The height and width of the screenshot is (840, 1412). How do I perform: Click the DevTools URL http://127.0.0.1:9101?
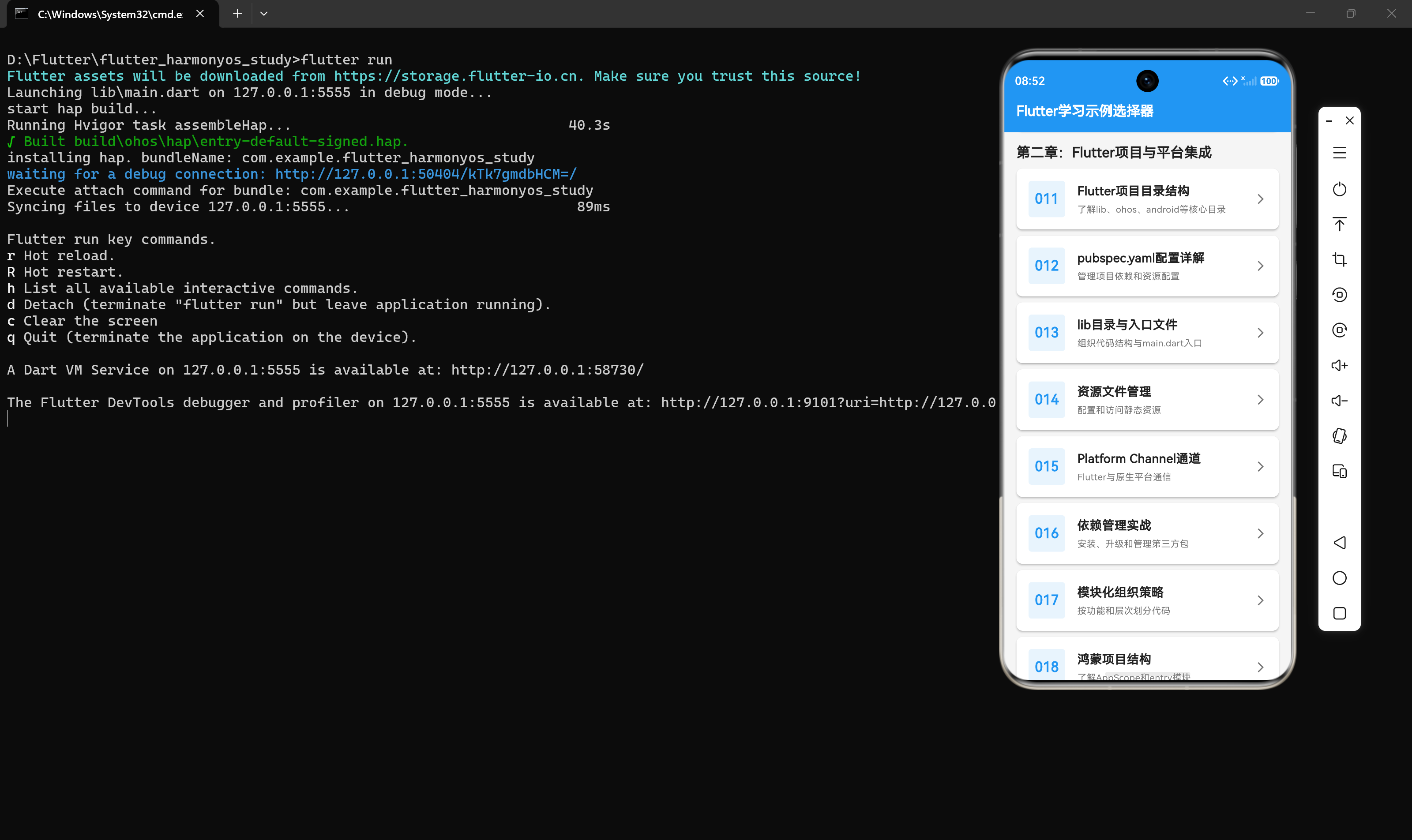point(828,402)
